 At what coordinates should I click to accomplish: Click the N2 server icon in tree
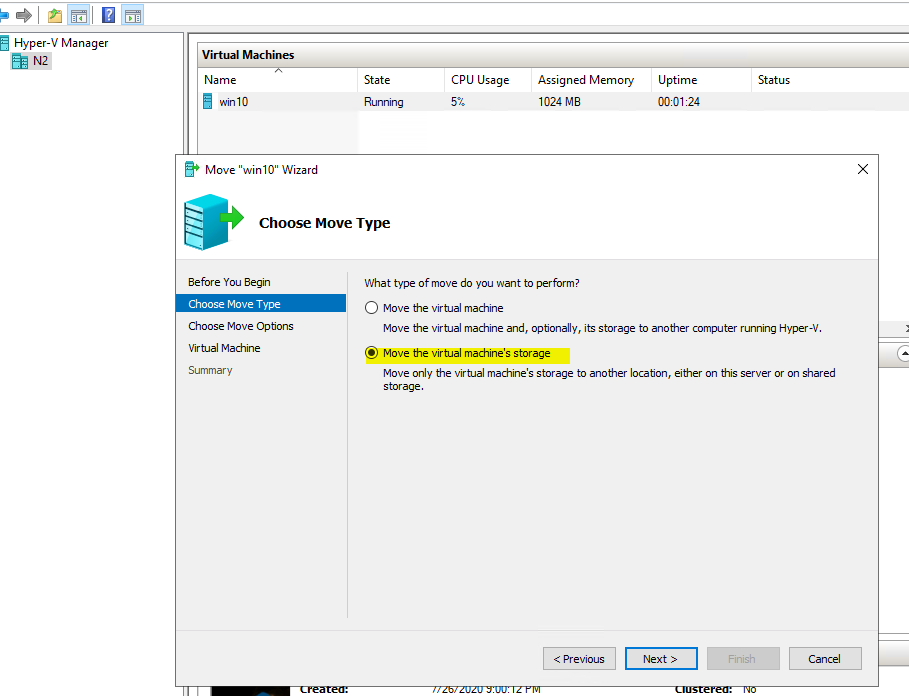[20, 61]
